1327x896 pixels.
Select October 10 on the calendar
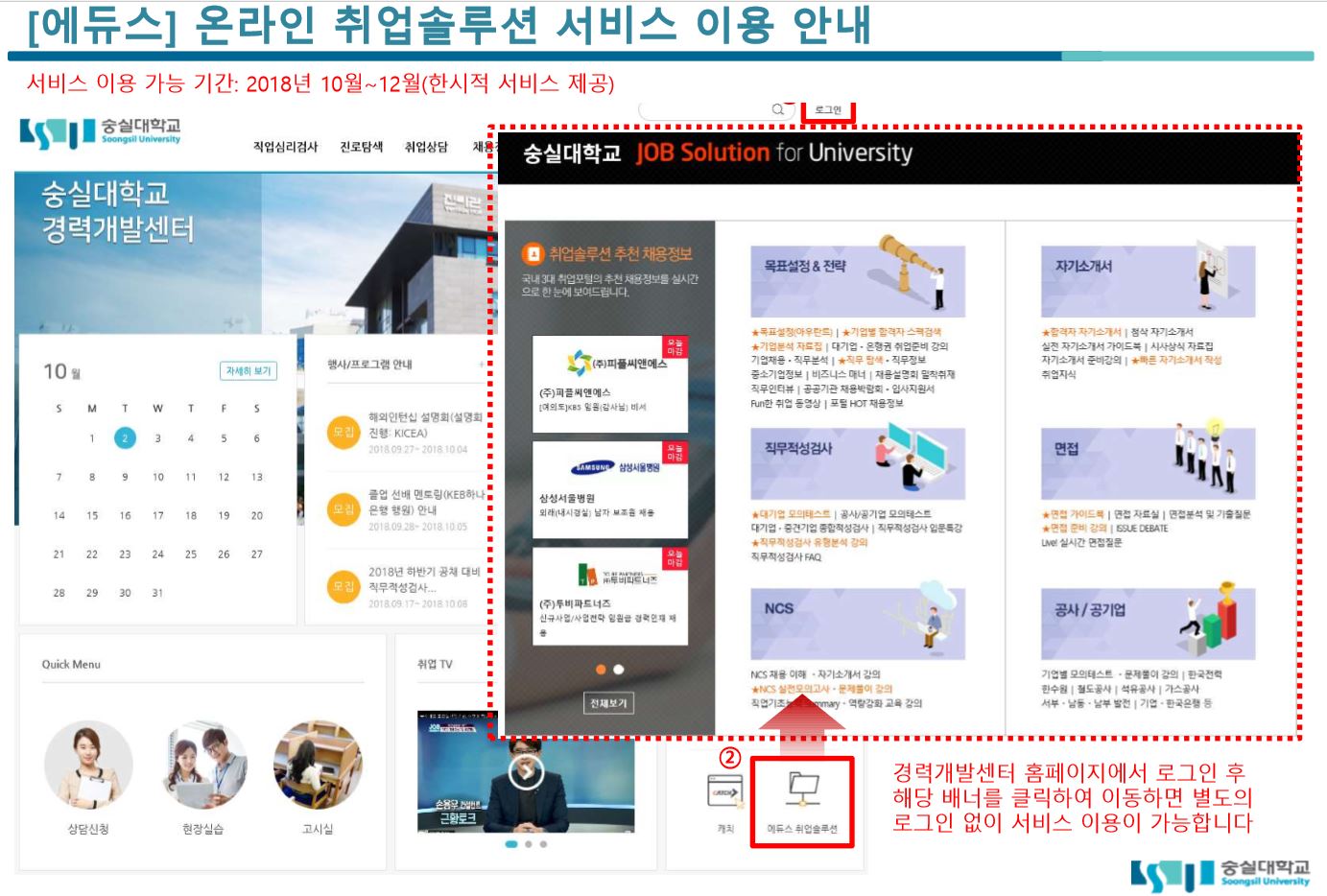click(x=157, y=477)
